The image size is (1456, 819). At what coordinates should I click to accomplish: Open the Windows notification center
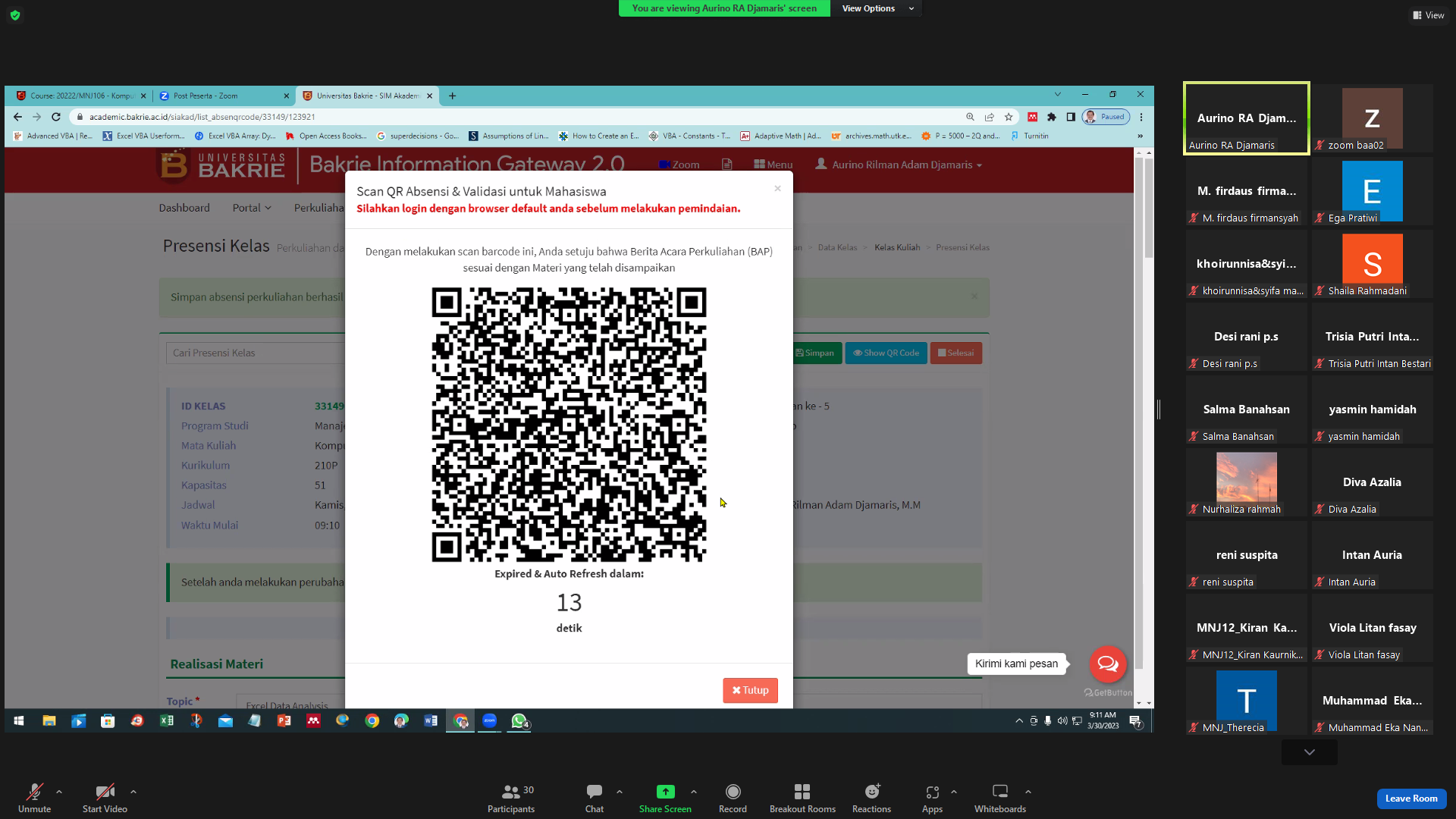(1135, 721)
